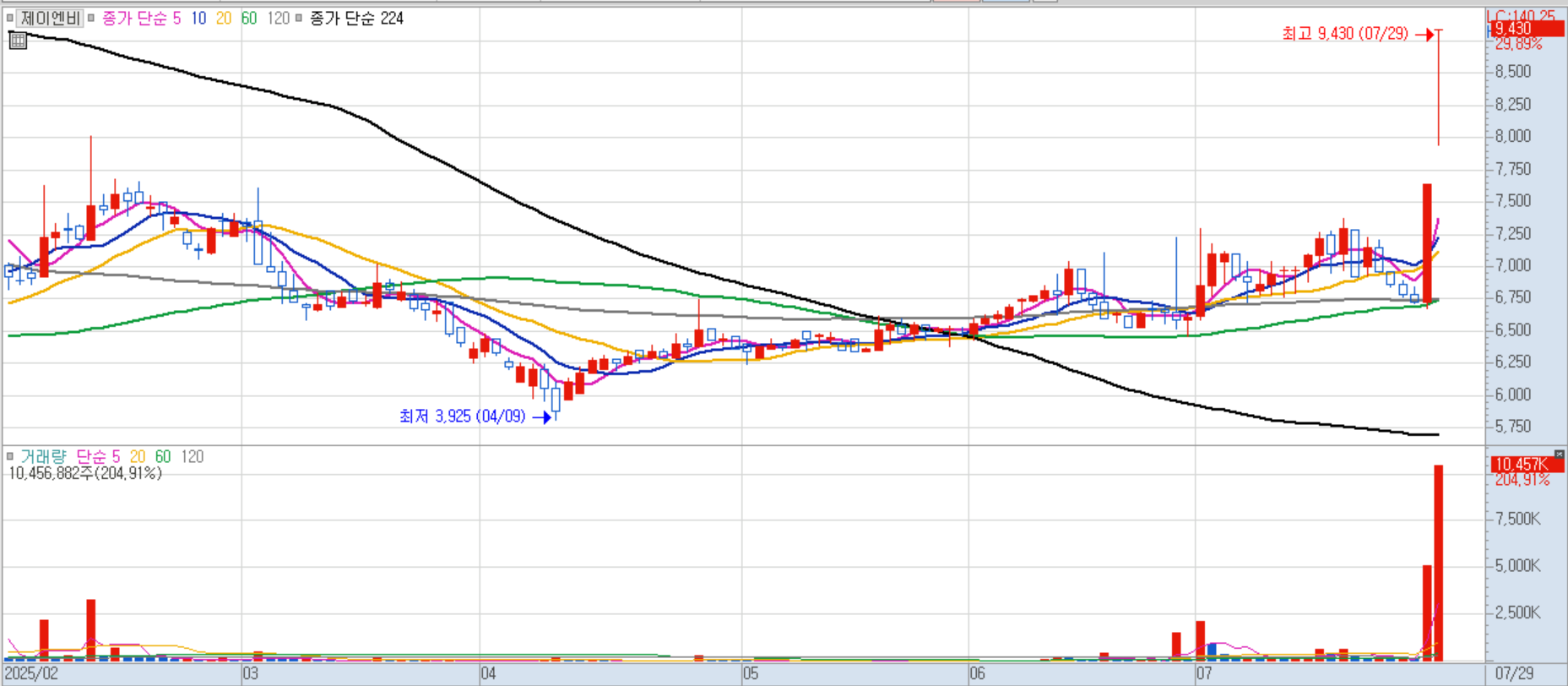Click the 2025/02 date axis label
This screenshot has height=686, width=1568.
pyautogui.click(x=31, y=673)
